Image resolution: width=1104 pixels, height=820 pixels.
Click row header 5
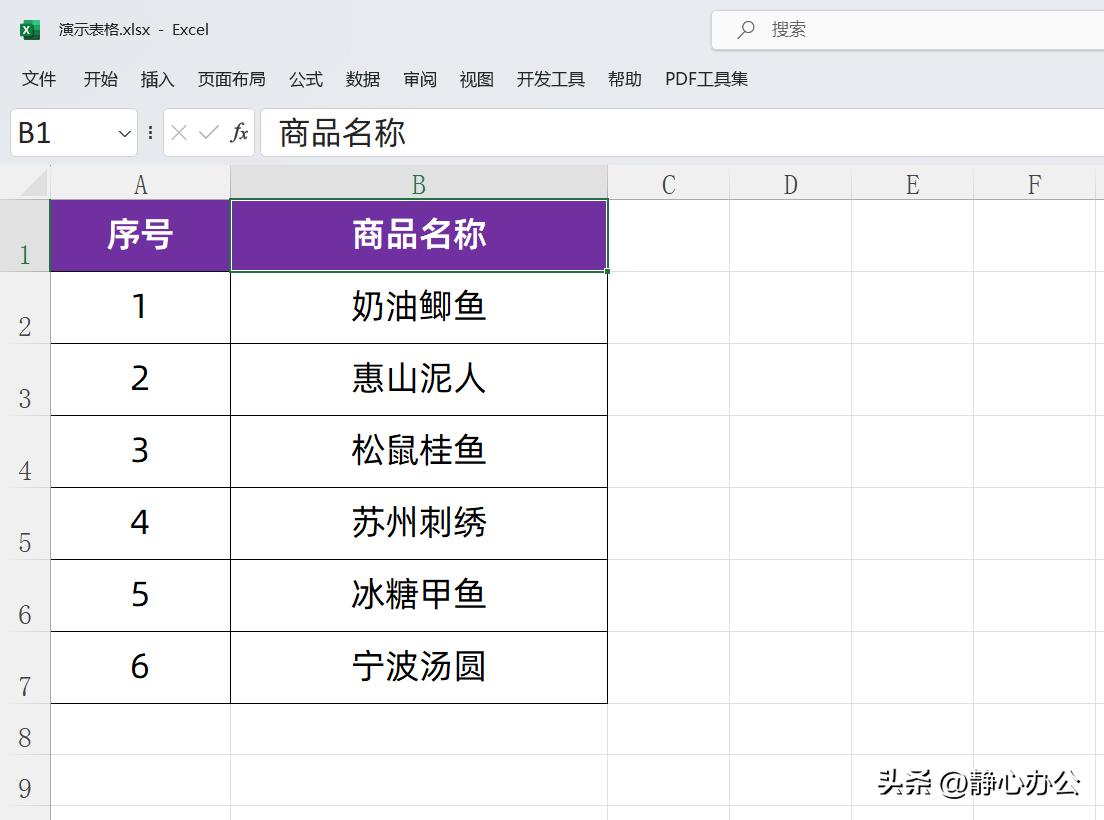27,523
